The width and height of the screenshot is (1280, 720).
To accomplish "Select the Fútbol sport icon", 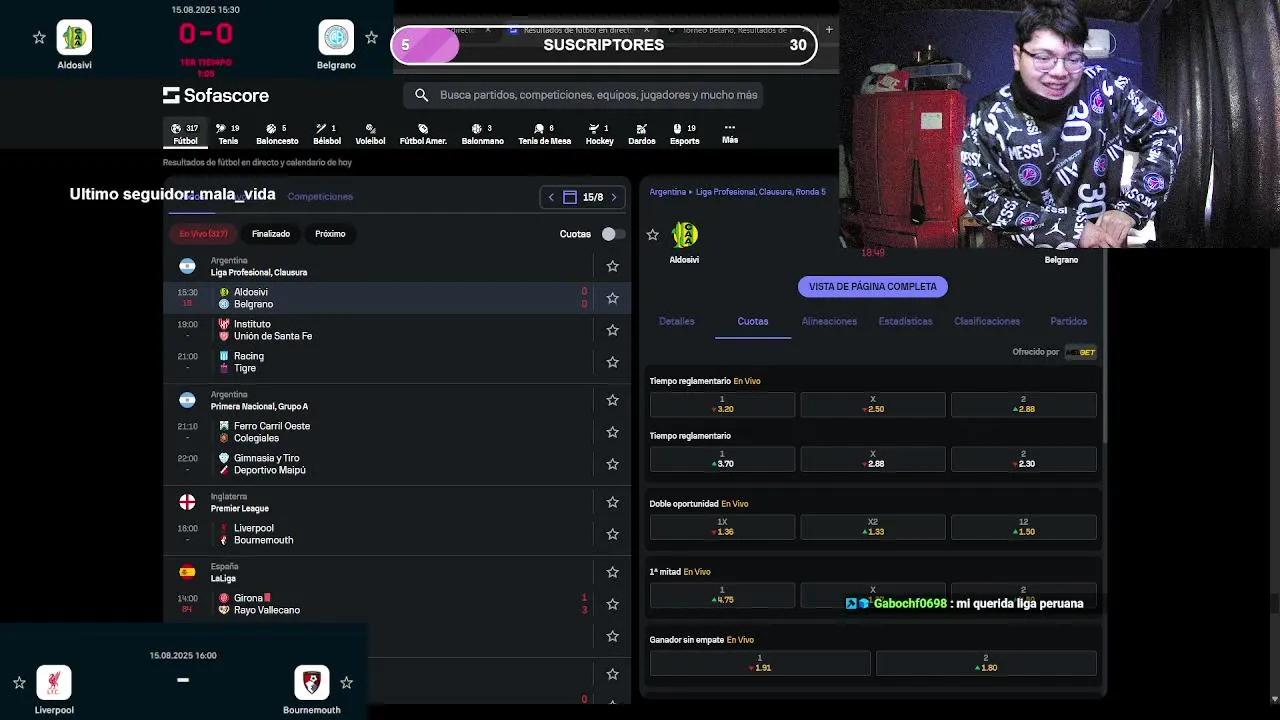I will (185, 134).
